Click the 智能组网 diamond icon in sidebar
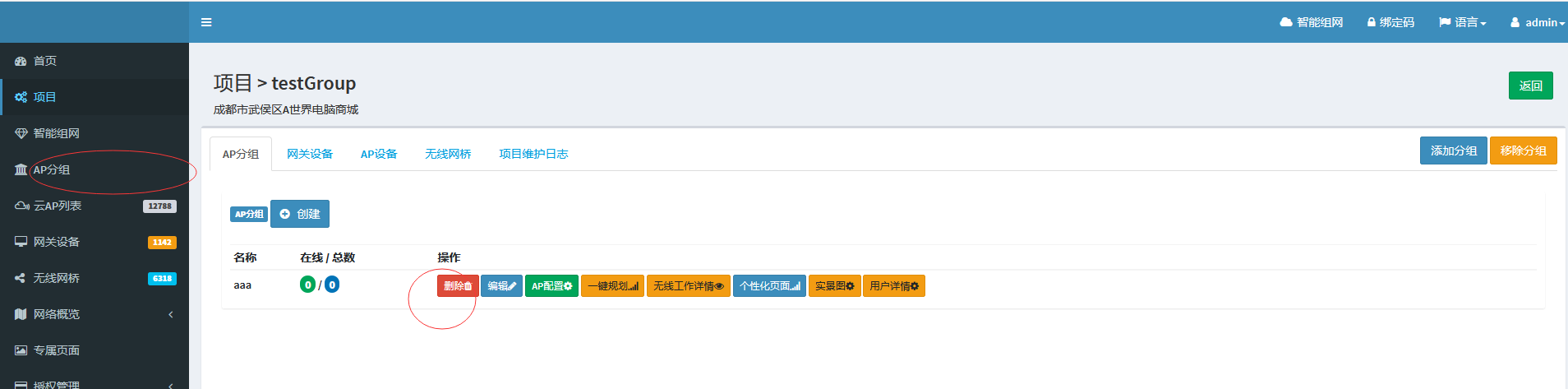Screen dimensions: 1568x389 (x=21, y=133)
